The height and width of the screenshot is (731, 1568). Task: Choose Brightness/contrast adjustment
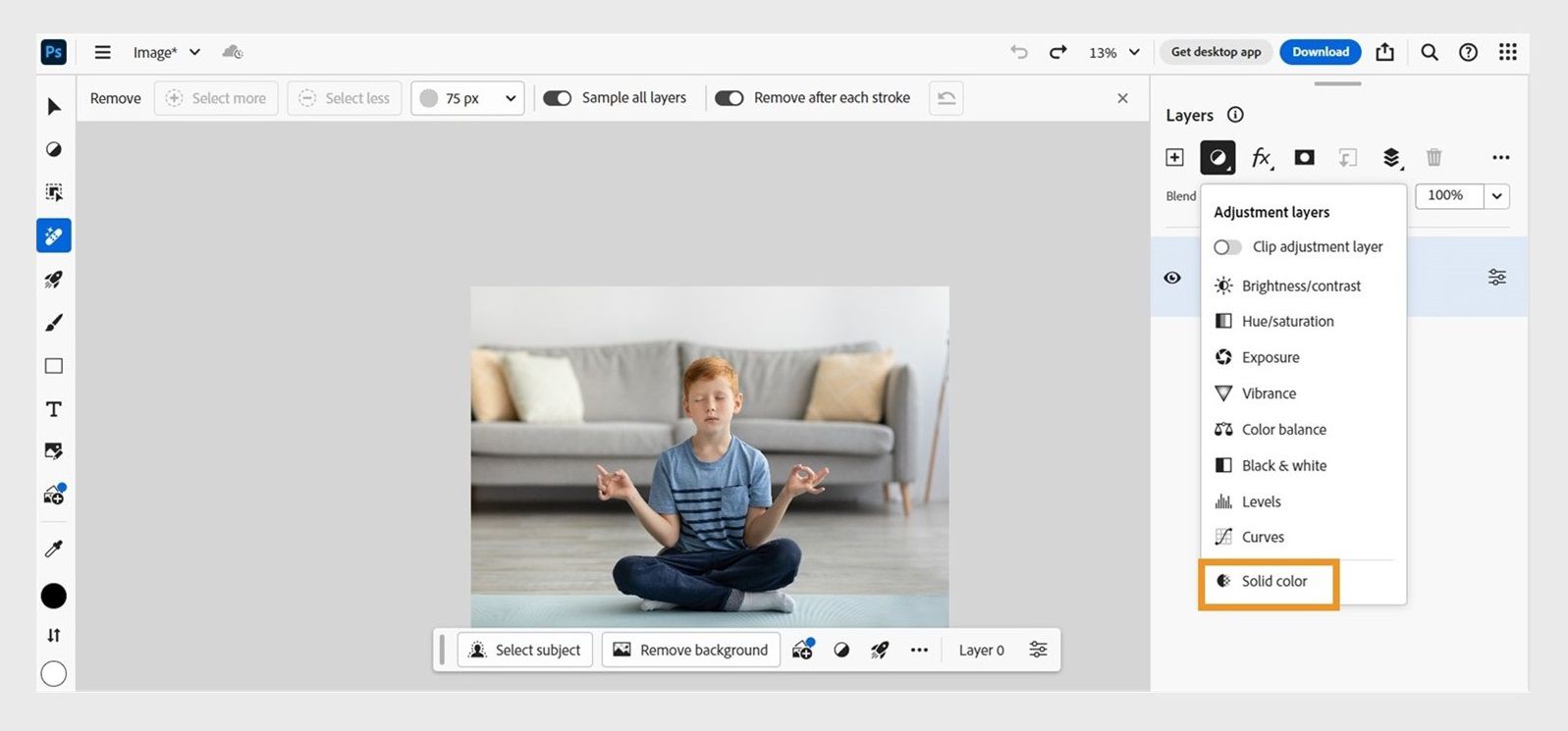1302,286
